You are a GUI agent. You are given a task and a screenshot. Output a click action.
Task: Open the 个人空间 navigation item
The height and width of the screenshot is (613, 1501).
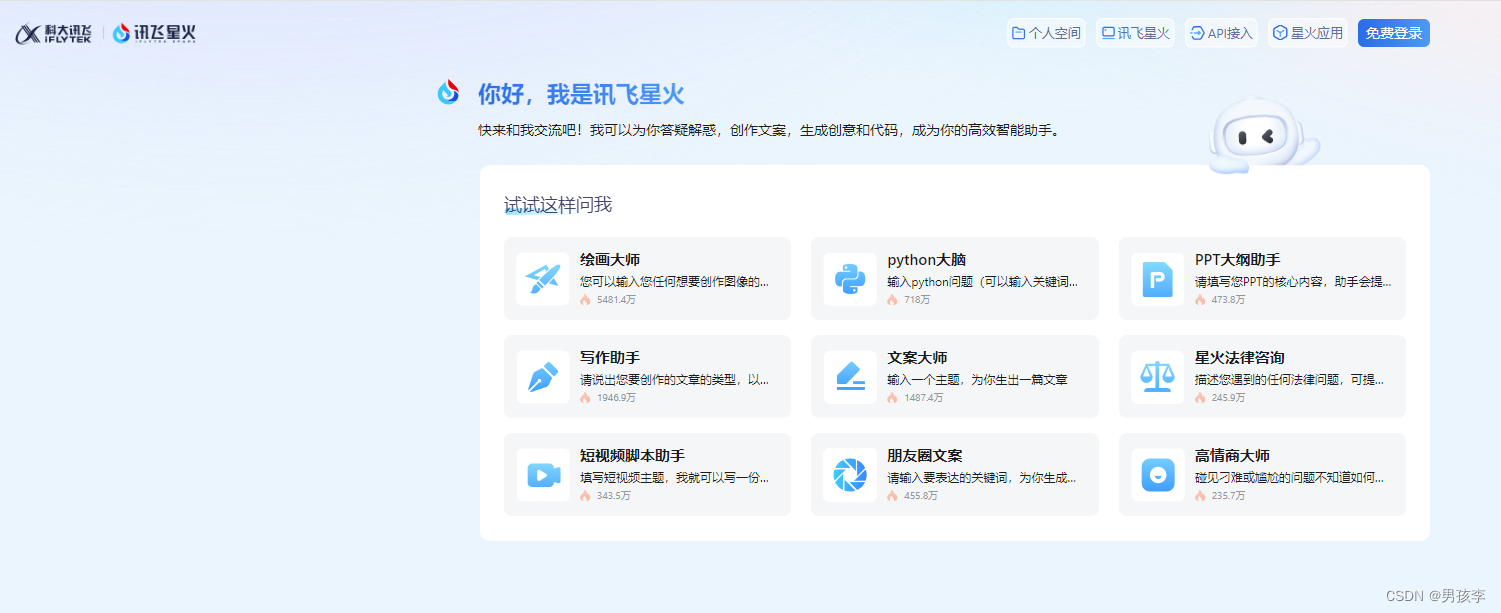pyautogui.click(x=1046, y=33)
